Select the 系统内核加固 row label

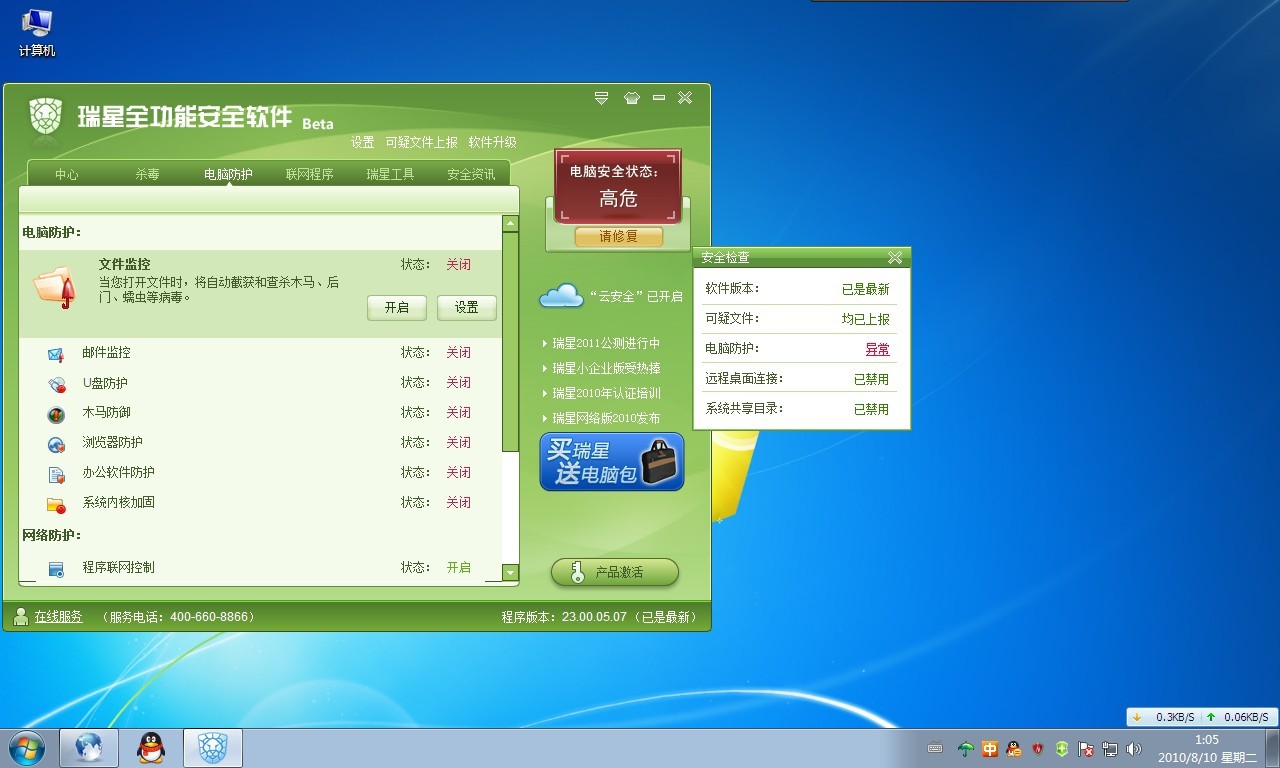point(118,503)
